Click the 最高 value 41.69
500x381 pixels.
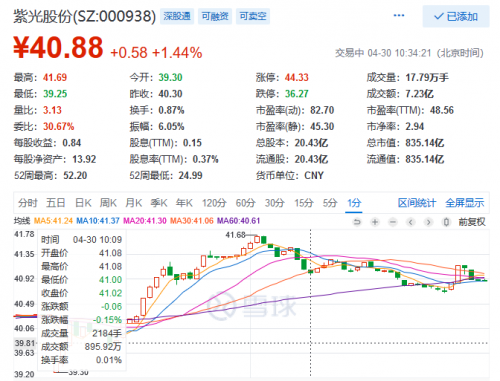click(x=55, y=77)
